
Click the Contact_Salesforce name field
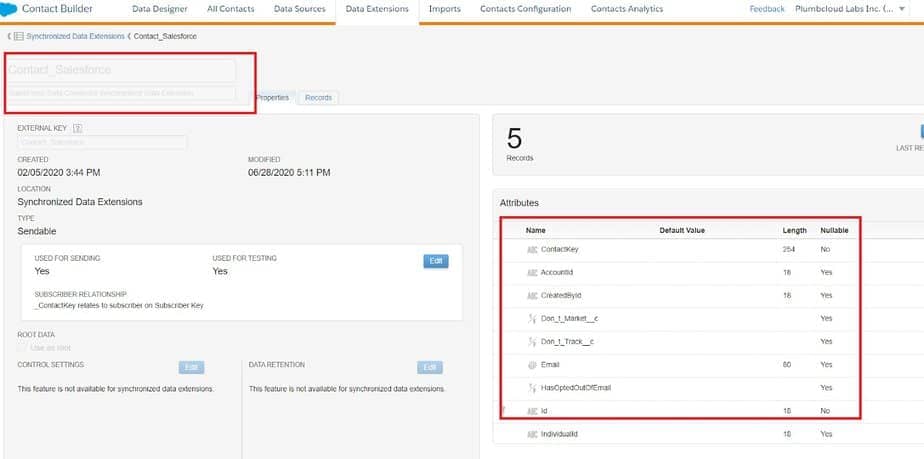tap(121, 70)
